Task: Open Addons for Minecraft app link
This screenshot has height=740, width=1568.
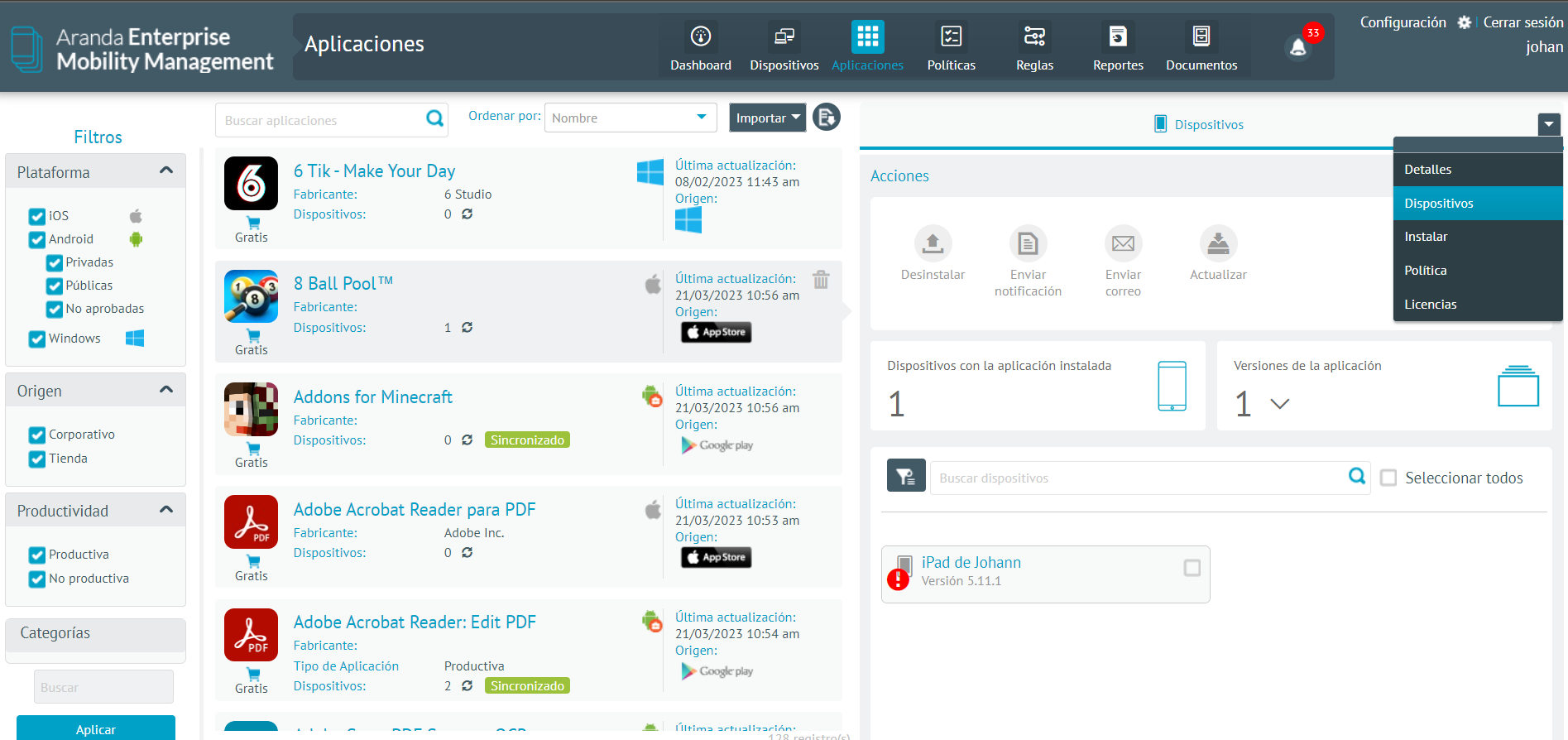Action: [373, 396]
